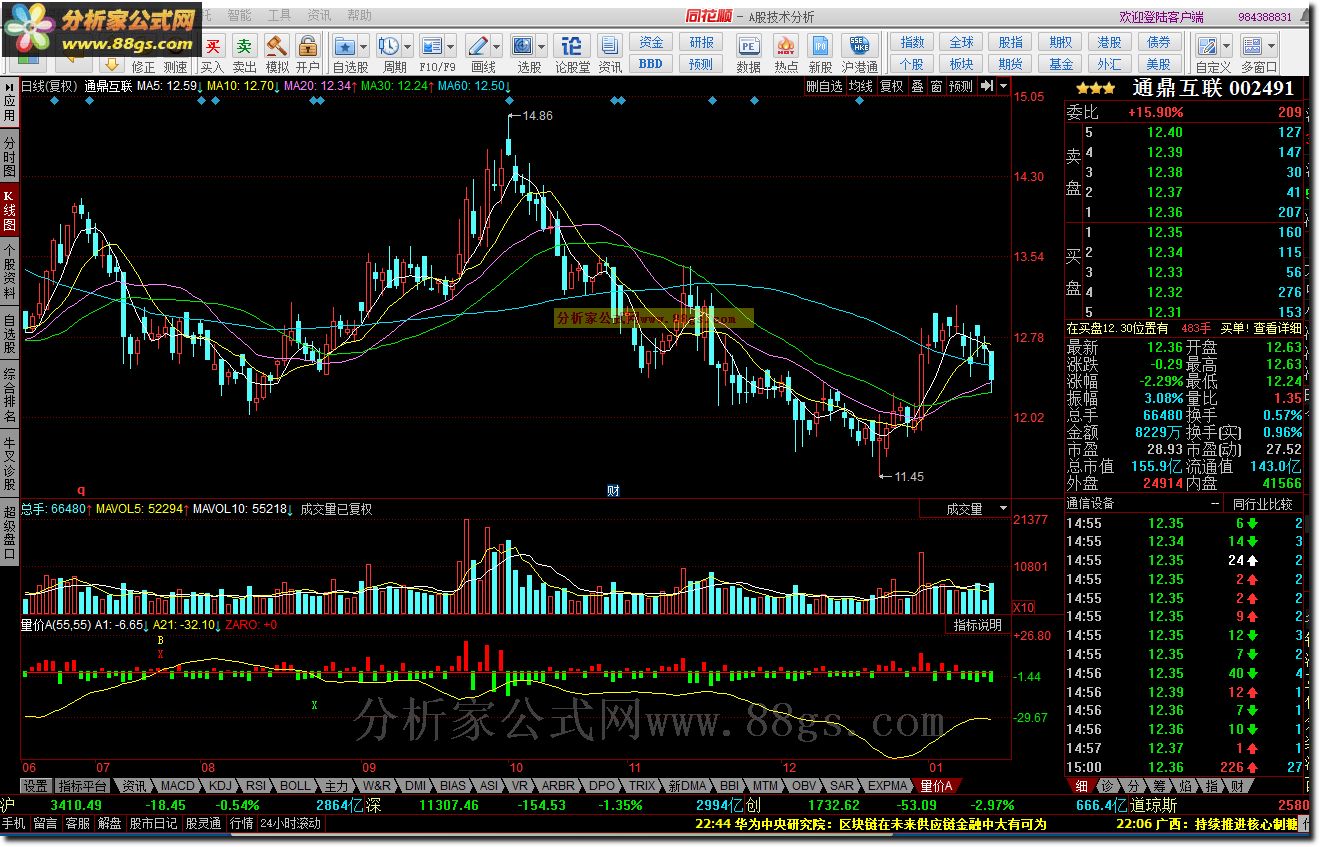Switch to 筹 tab below tick list

(1161, 786)
